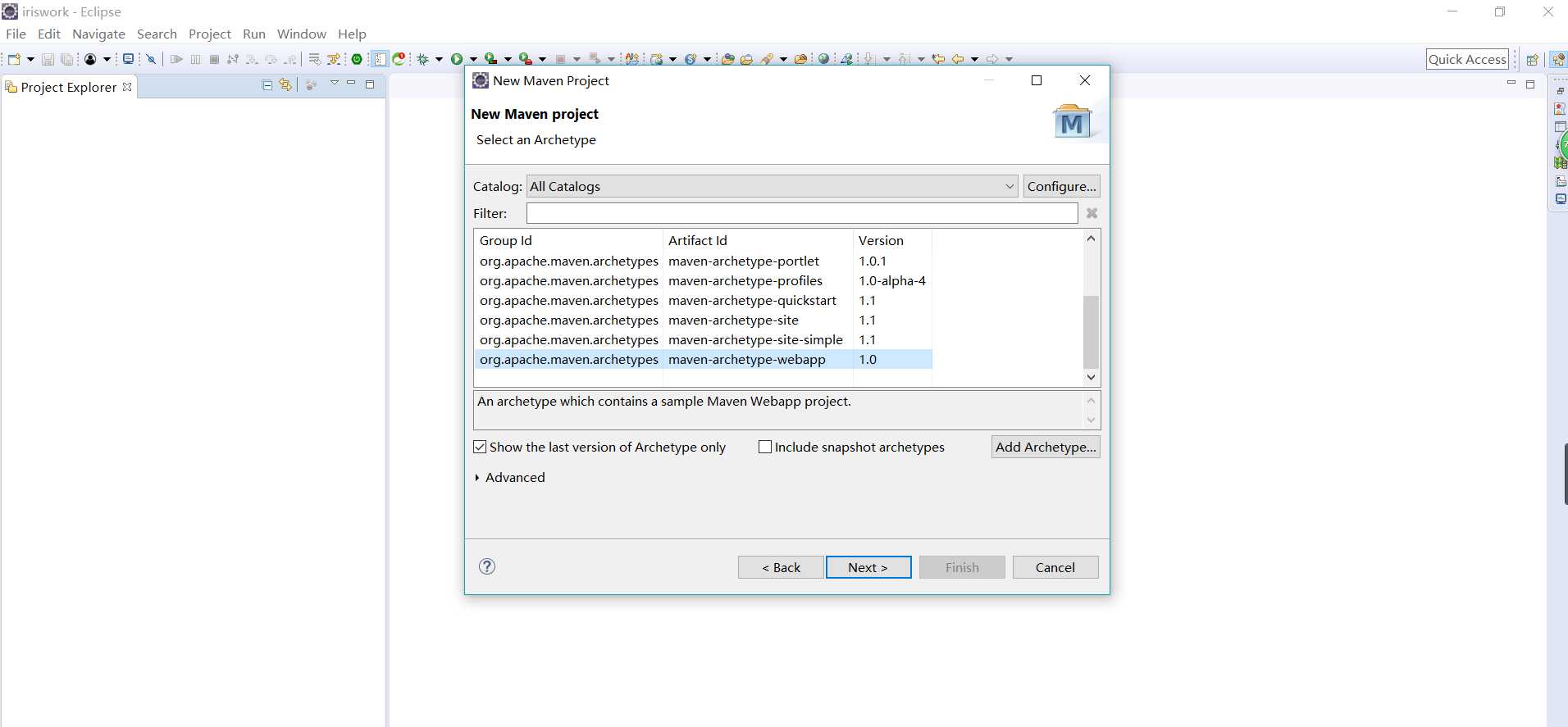1568x727 pixels.
Task: Open the Navigate menu
Action: coord(98,34)
